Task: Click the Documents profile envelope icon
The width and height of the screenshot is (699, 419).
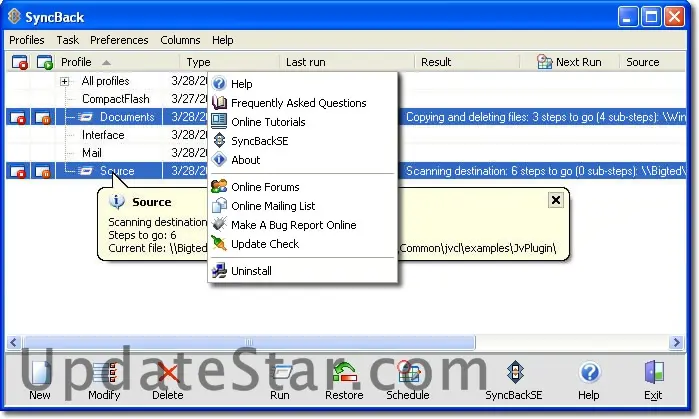Action: pos(85,118)
